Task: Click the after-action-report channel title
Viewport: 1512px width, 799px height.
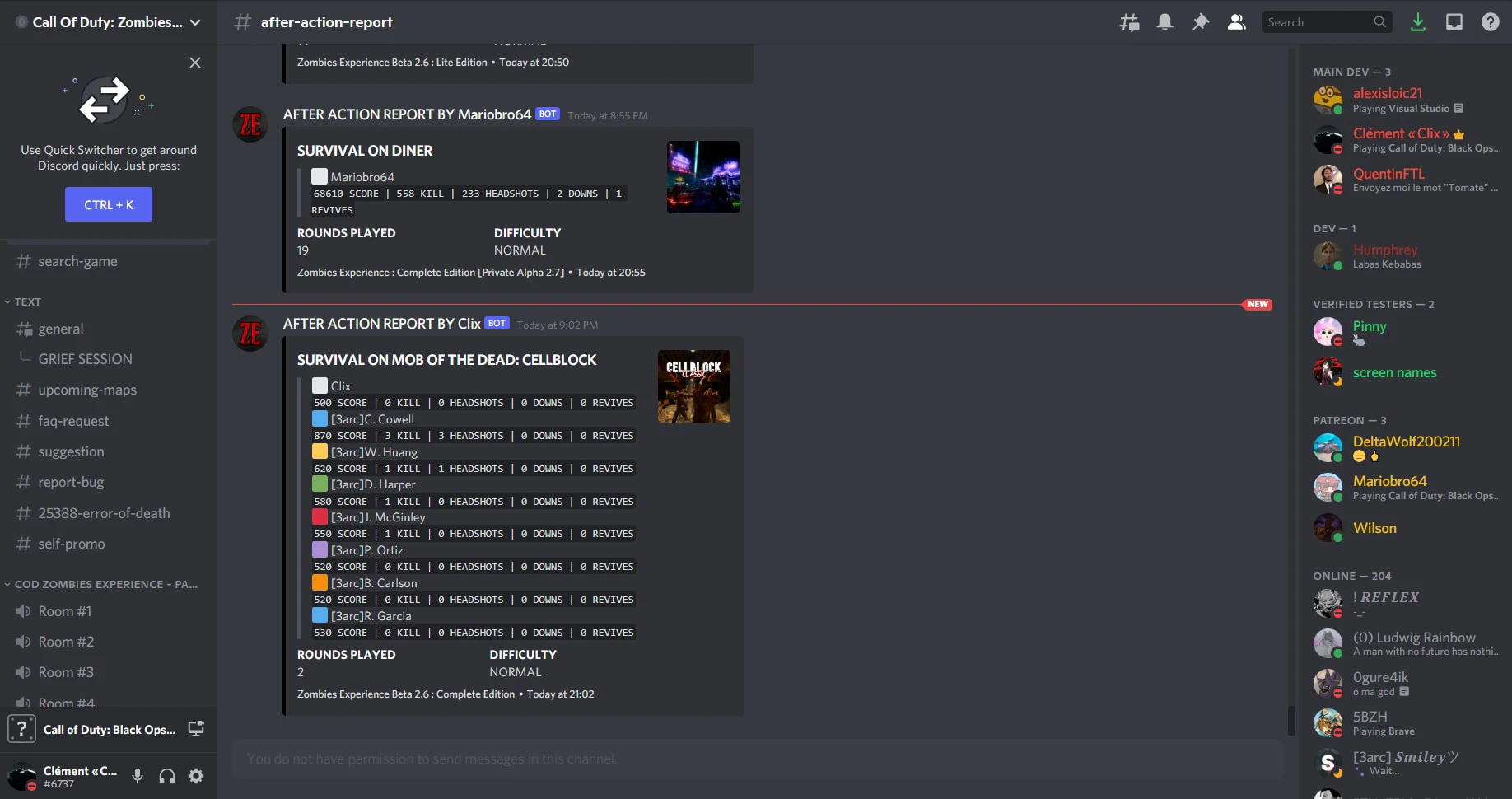Action: click(x=326, y=22)
